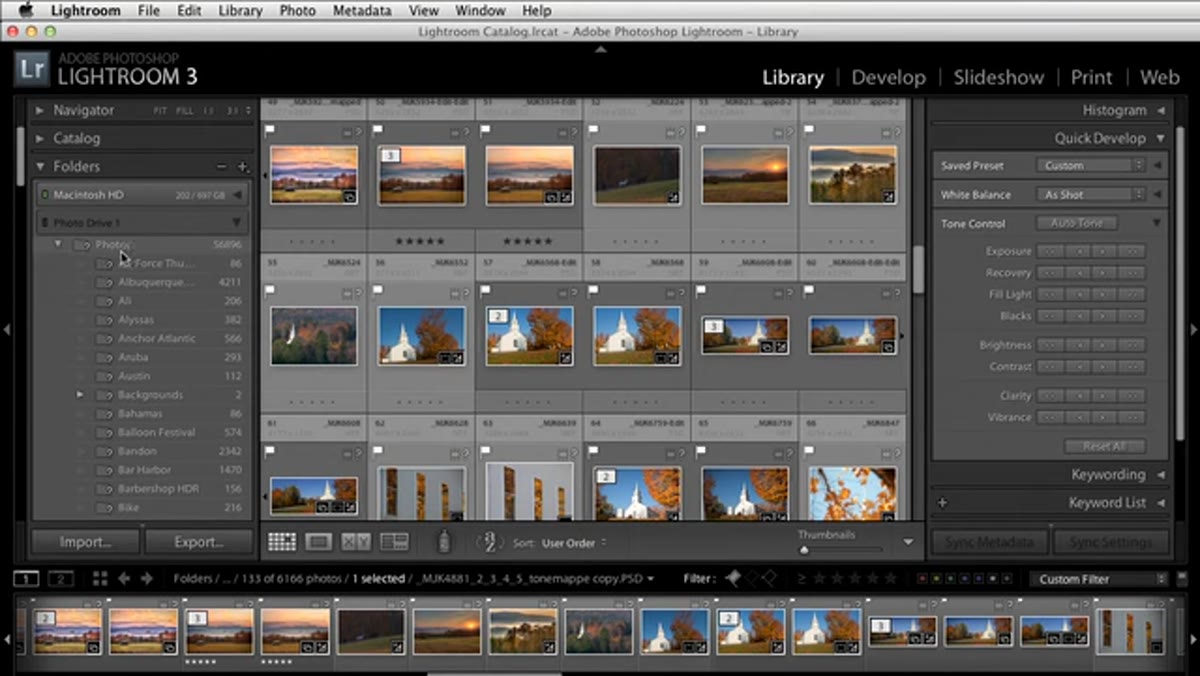Viewport: 1200px width, 676px height.
Task: Toggle the flagged photos filter
Action: (x=733, y=578)
